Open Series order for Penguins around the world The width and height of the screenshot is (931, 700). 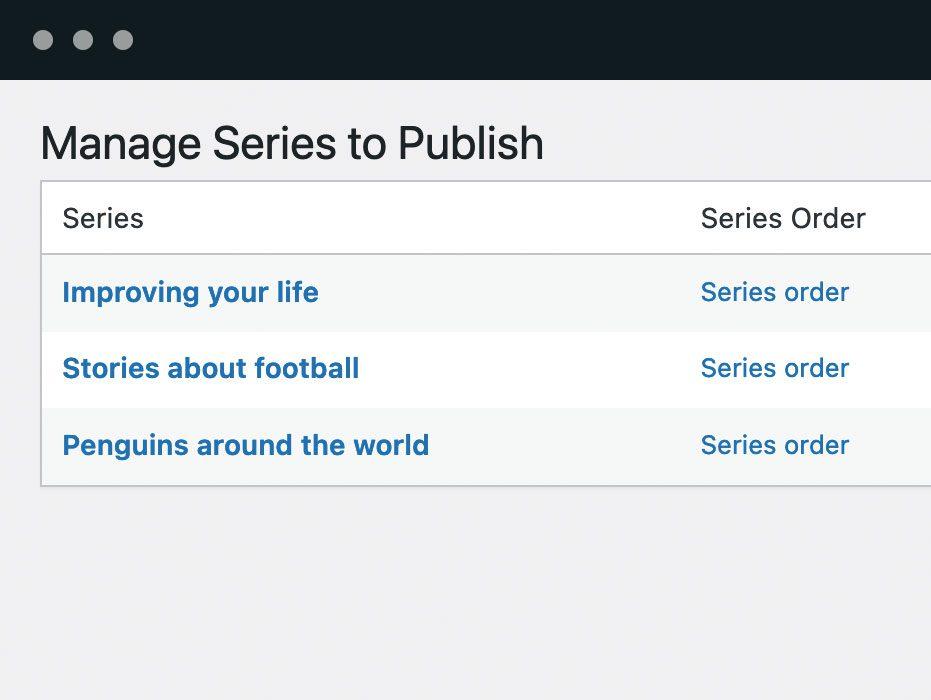(x=775, y=445)
